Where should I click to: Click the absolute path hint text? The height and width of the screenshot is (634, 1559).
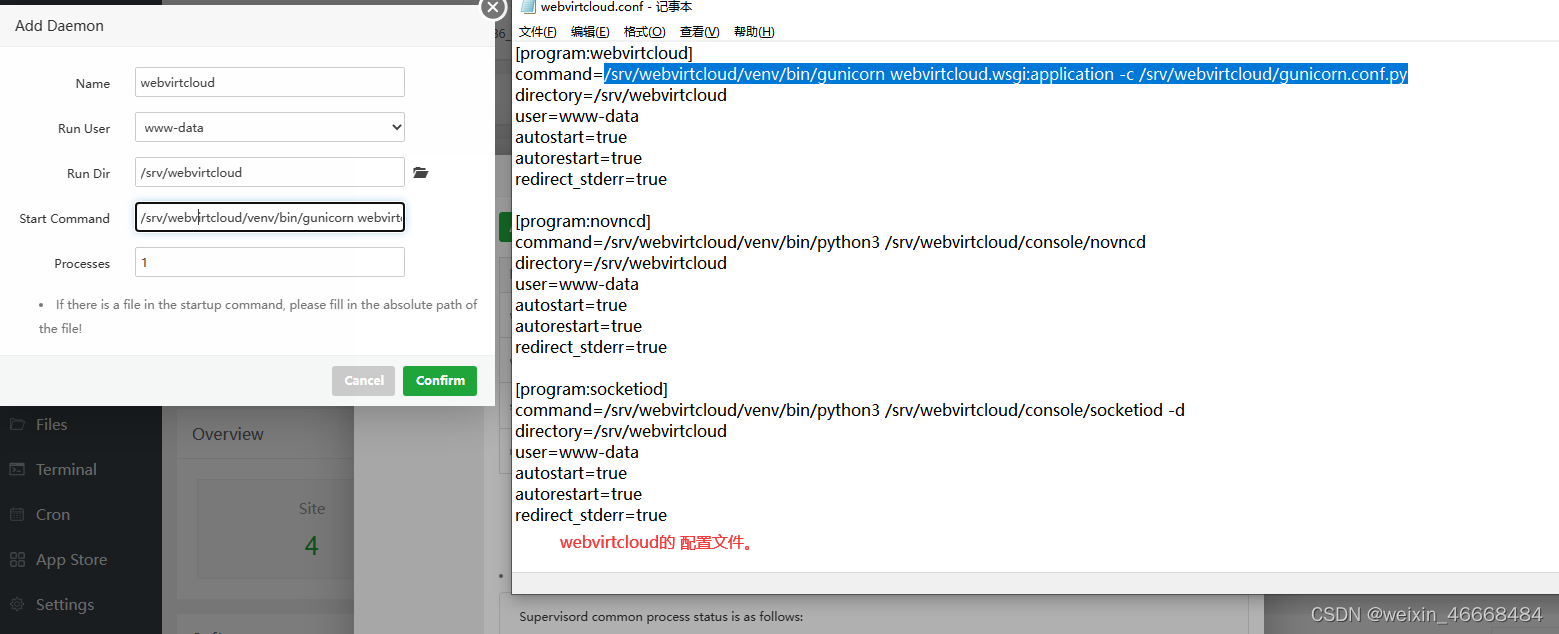(258, 316)
